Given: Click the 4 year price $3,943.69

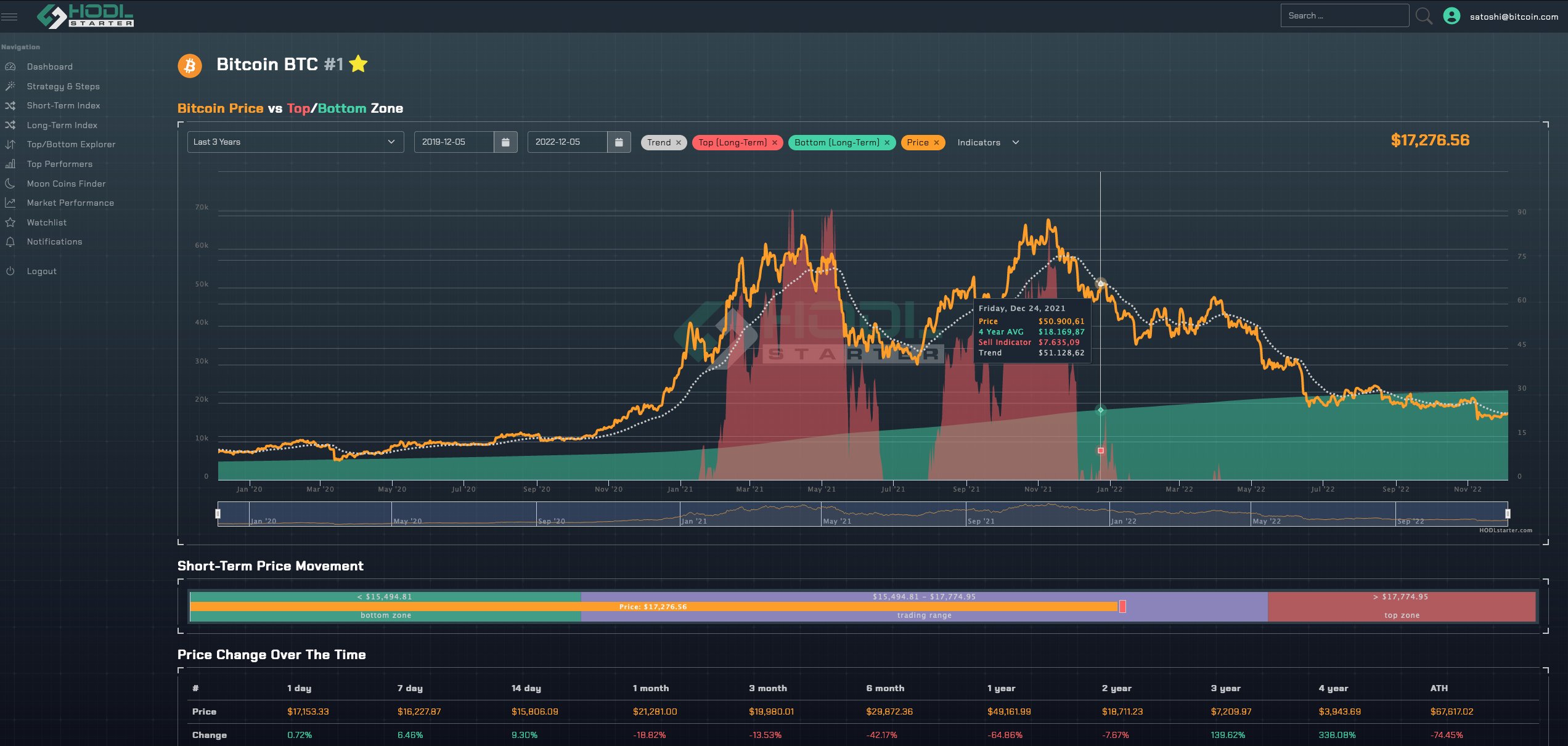Looking at the screenshot, I should click(1339, 712).
